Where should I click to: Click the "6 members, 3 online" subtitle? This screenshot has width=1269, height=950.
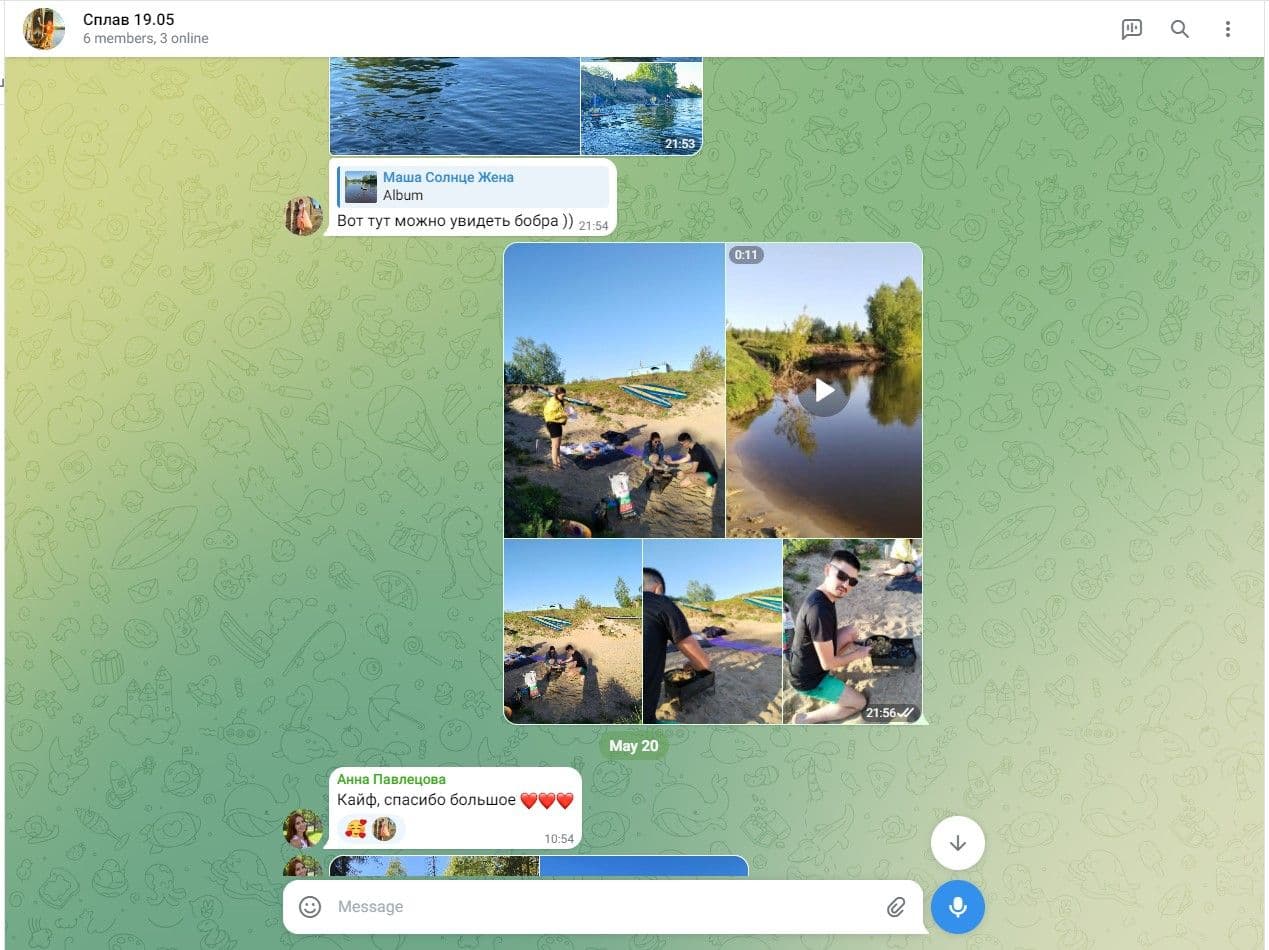(x=146, y=39)
